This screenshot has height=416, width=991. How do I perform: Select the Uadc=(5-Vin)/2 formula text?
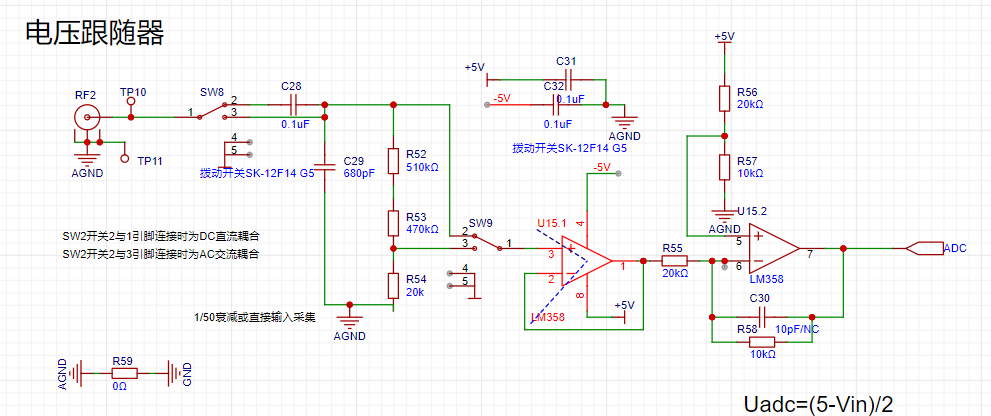[x=818, y=403]
